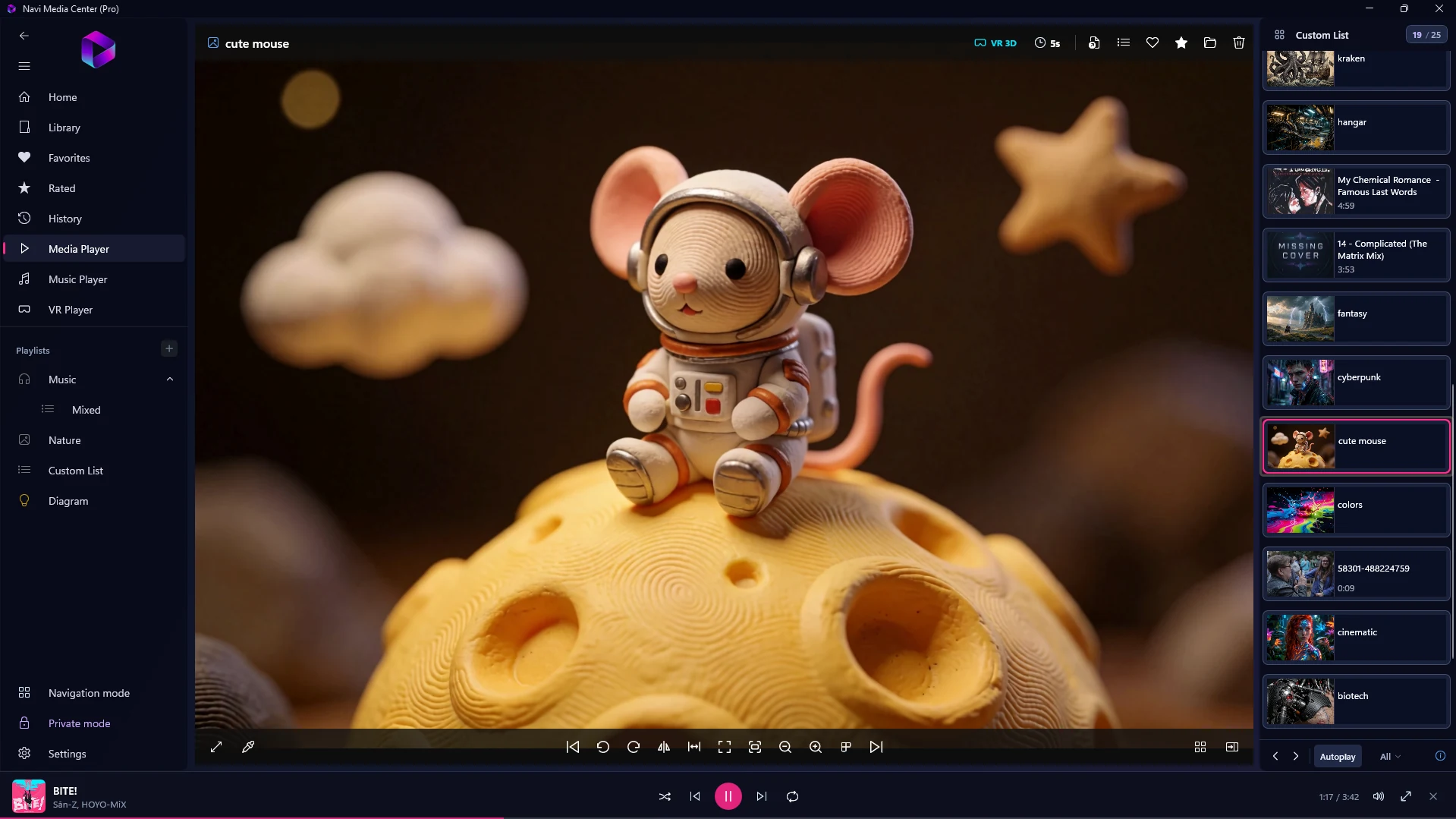
Task: Go to the previous image in viewer
Action: coord(572,747)
